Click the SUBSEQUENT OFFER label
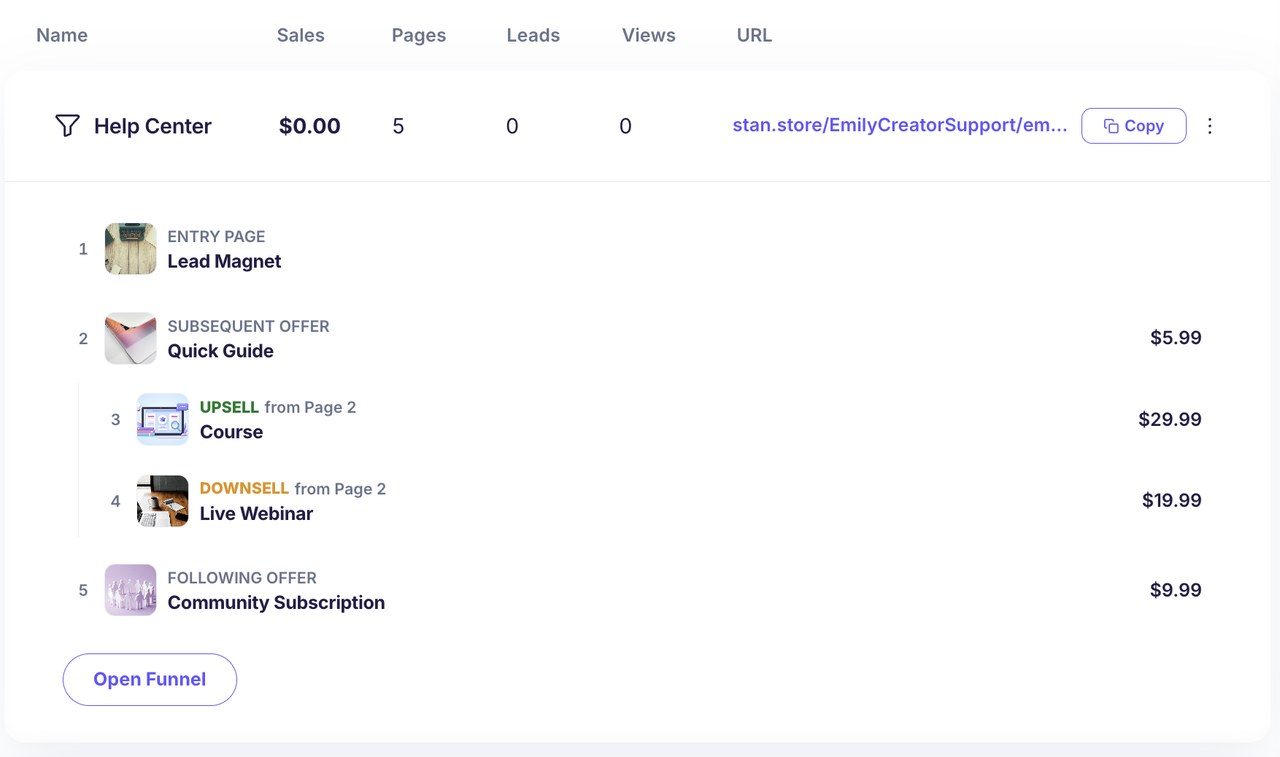This screenshot has height=757, width=1280. click(x=248, y=326)
